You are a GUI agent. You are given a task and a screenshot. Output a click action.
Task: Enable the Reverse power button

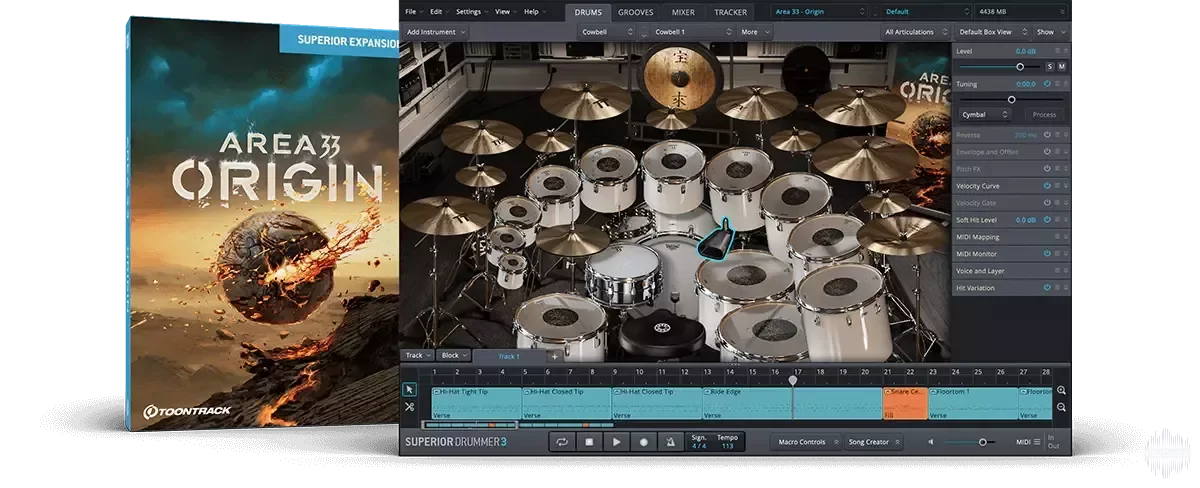1048,134
